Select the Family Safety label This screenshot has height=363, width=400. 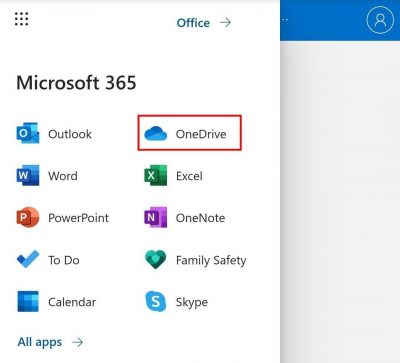coord(211,260)
